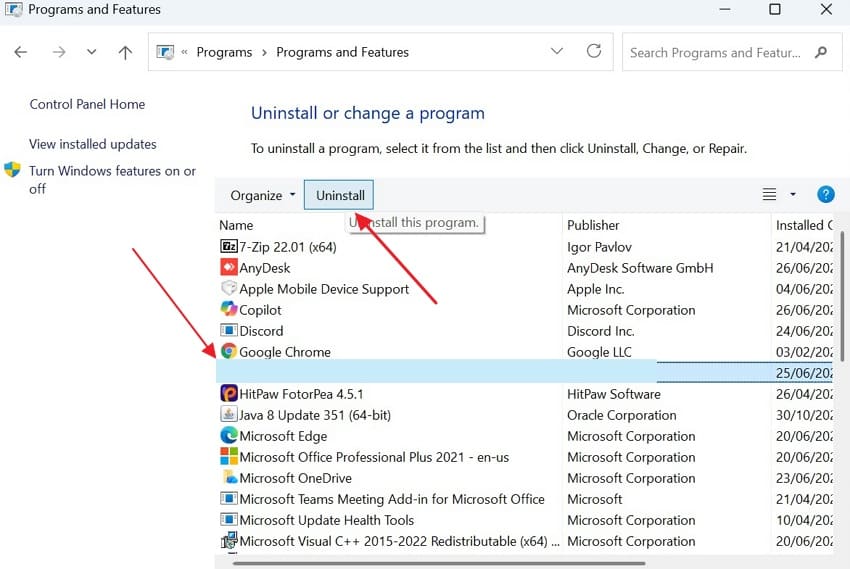Screen dimensions: 850x569
Task: Click the horizontal scrollbar thumb
Action: pos(439,563)
